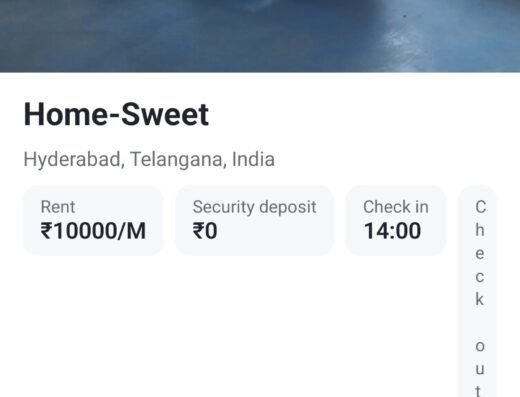Tap the property header photo
This screenshot has width=520, height=397.
tap(260, 36)
